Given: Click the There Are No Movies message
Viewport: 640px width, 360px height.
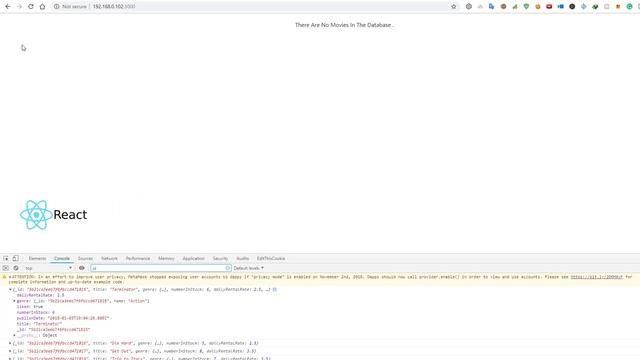Looking at the screenshot, I should point(344,25).
